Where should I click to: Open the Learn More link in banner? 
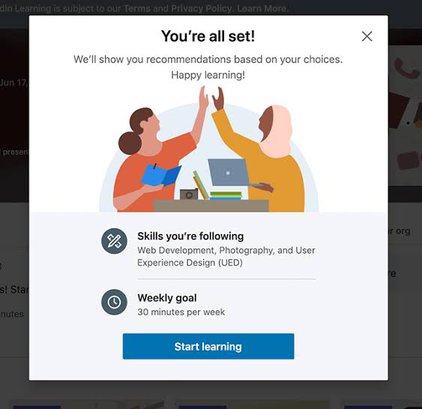(262, 8)
